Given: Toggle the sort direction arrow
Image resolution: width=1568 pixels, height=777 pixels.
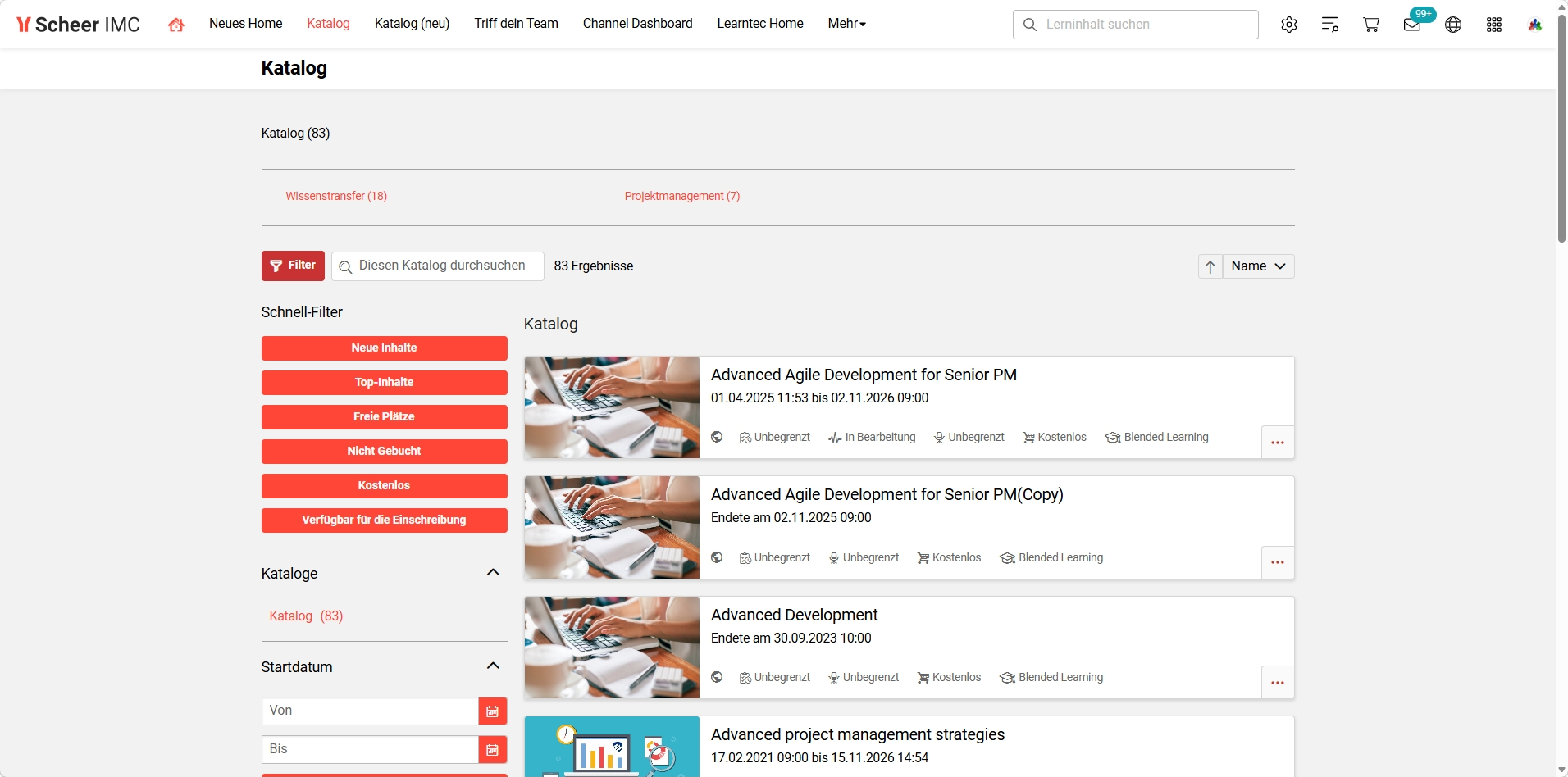Looking at the screenshot, I should click(x=1210, y=266).
